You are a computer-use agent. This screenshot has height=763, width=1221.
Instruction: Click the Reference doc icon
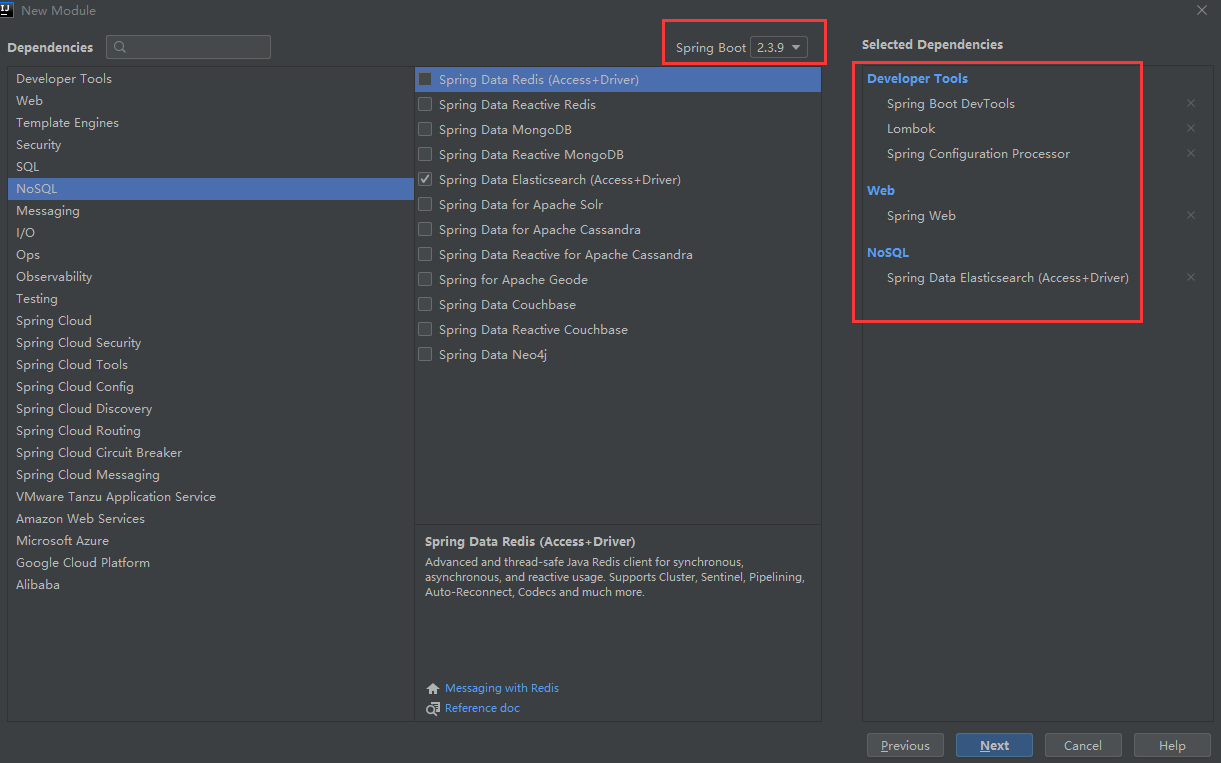[x=433, y=708]
